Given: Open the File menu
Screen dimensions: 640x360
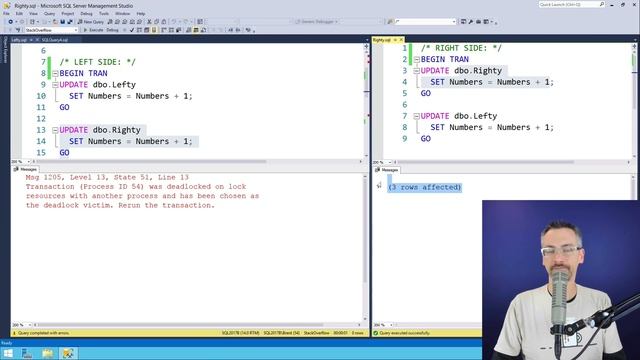Looking at the screenshot, I should click(x=7, y=13).
